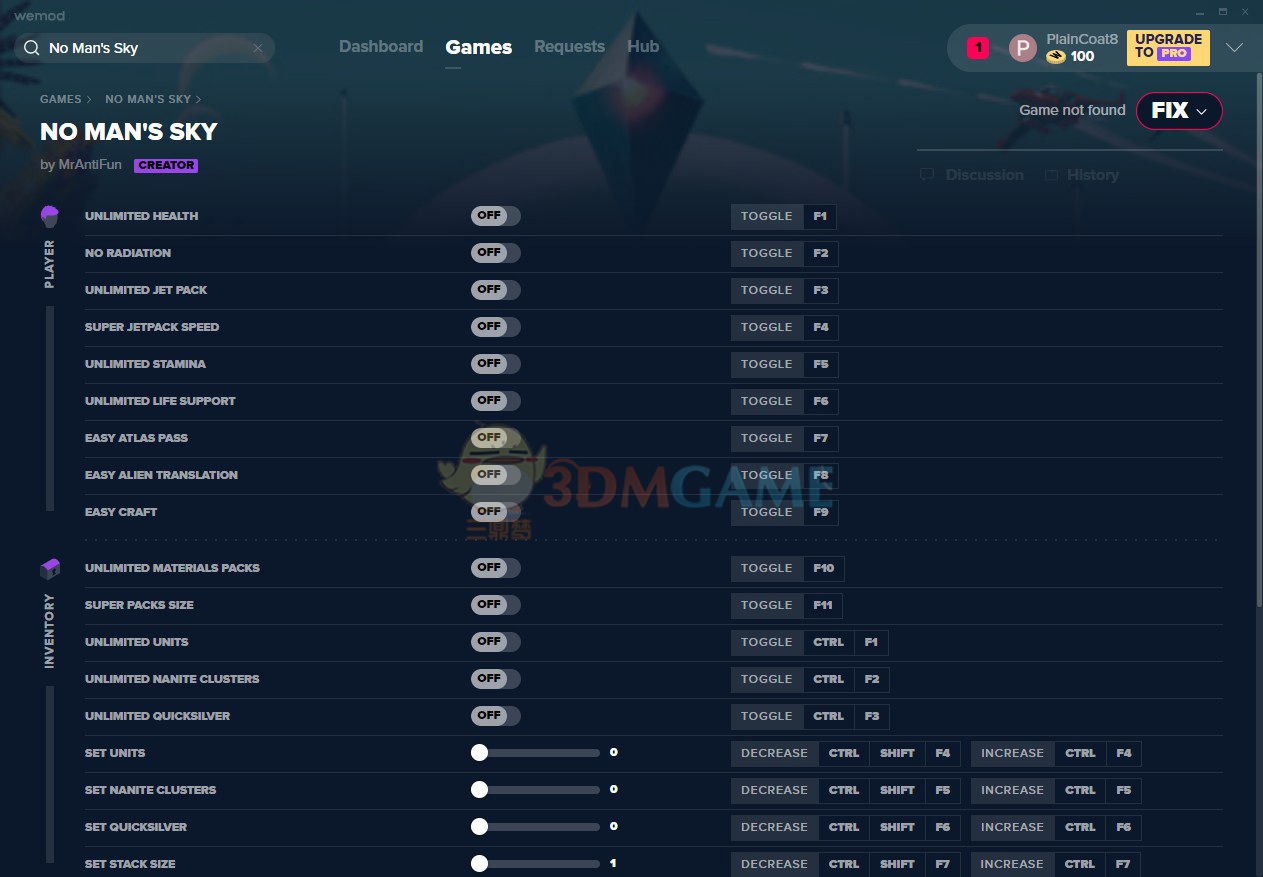
Task: Click the search magnifier icon
Action: tap(32, 48)
